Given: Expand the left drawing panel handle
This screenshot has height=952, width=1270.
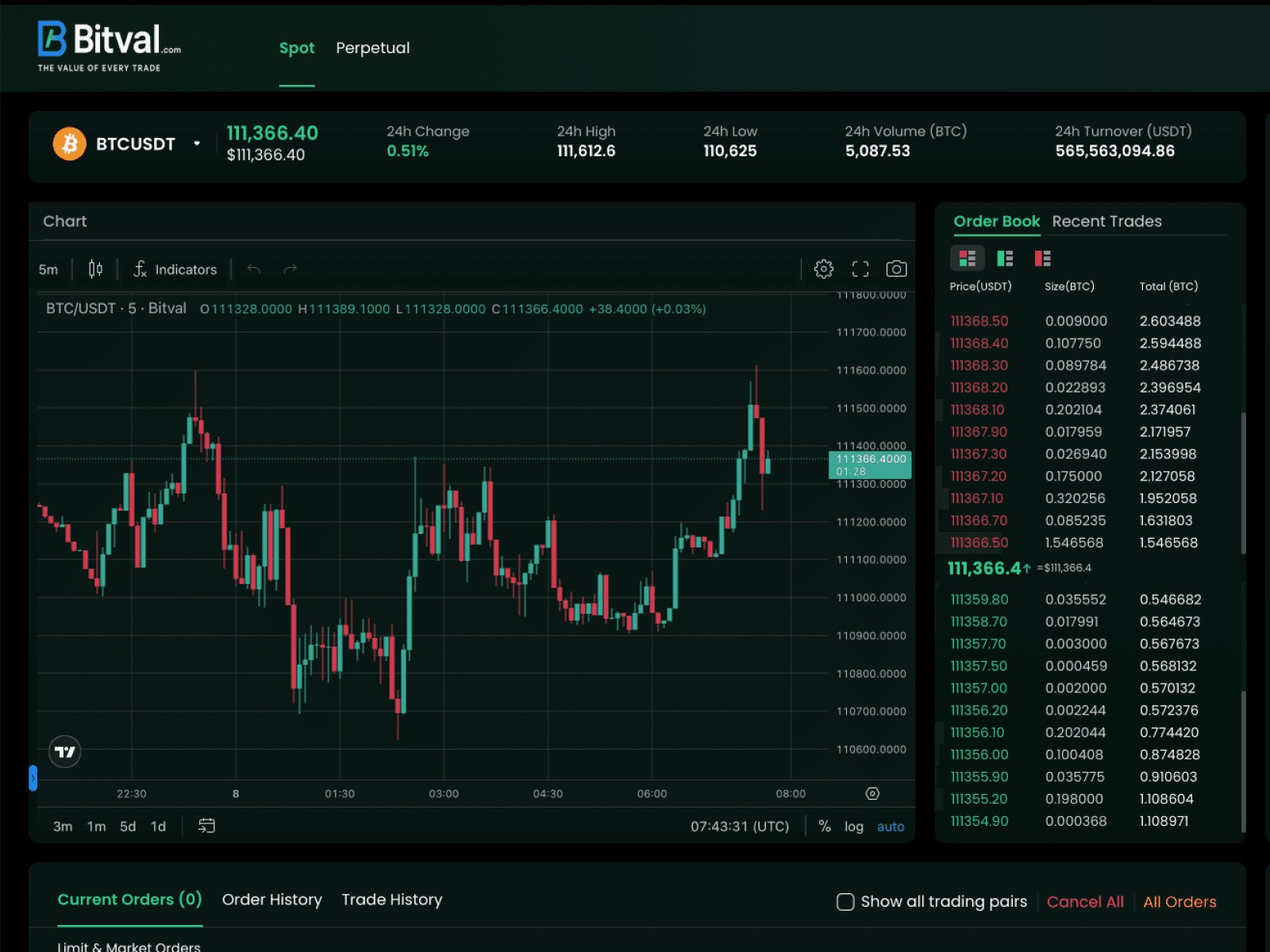Looking at the screenshot, I should 33,777.
